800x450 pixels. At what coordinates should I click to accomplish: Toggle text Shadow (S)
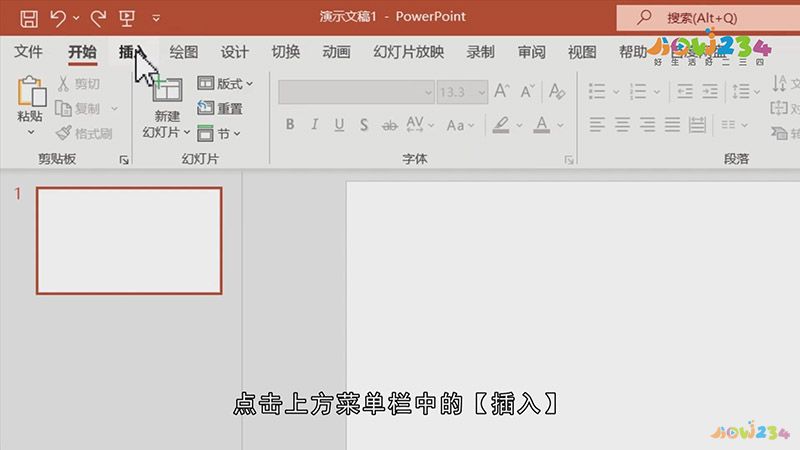[x=364, y=124]
